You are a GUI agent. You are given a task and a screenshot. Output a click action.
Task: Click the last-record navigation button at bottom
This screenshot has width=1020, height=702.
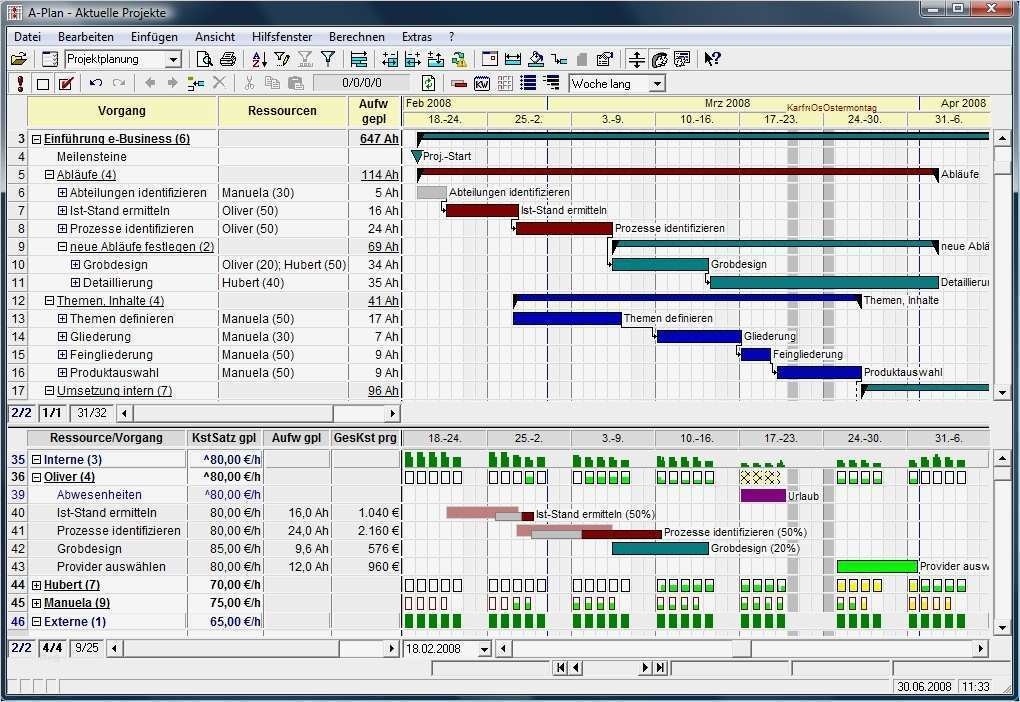click(x=659, y=668)
